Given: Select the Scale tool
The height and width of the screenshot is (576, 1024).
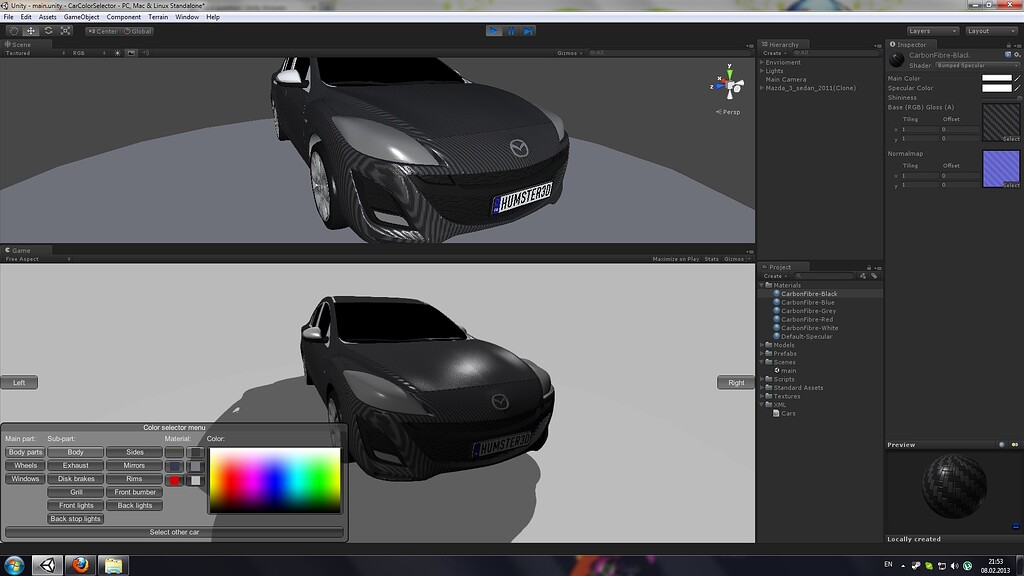Looking at the screenshot, I should [x=66, y=30].
